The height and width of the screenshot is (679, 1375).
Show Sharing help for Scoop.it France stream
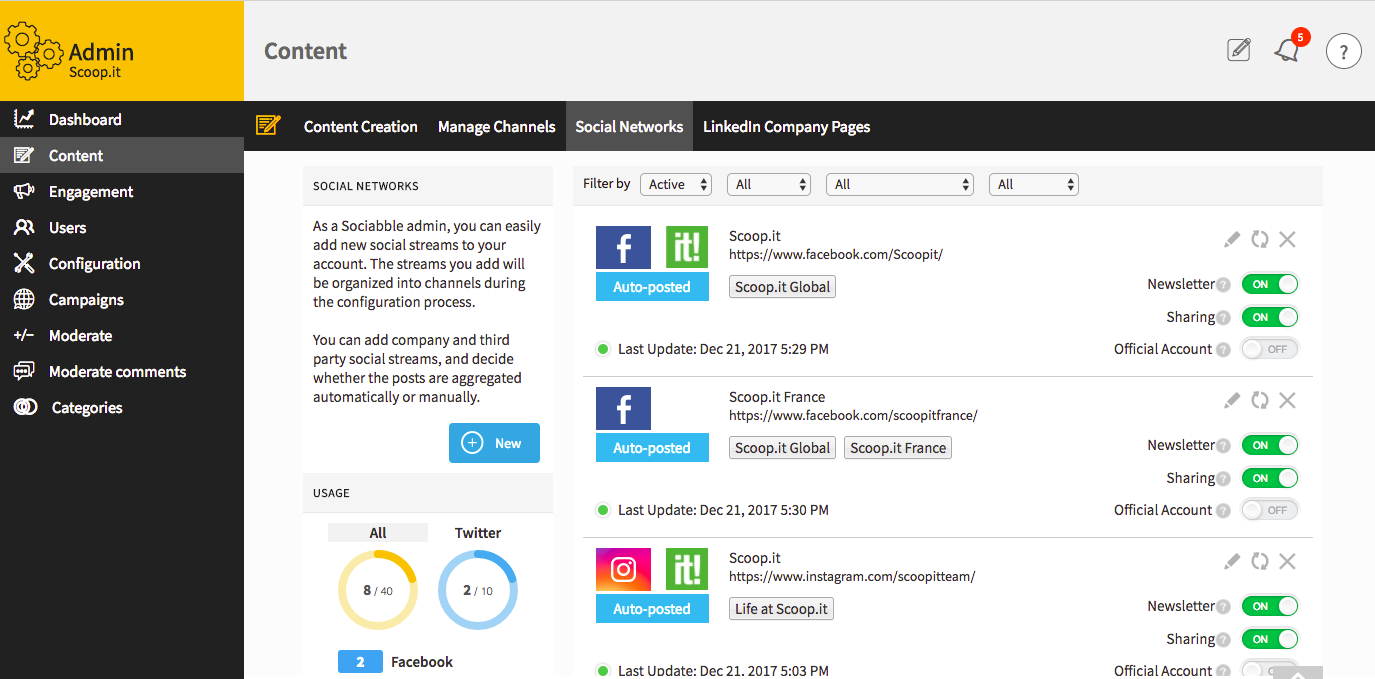[1223, 479]
